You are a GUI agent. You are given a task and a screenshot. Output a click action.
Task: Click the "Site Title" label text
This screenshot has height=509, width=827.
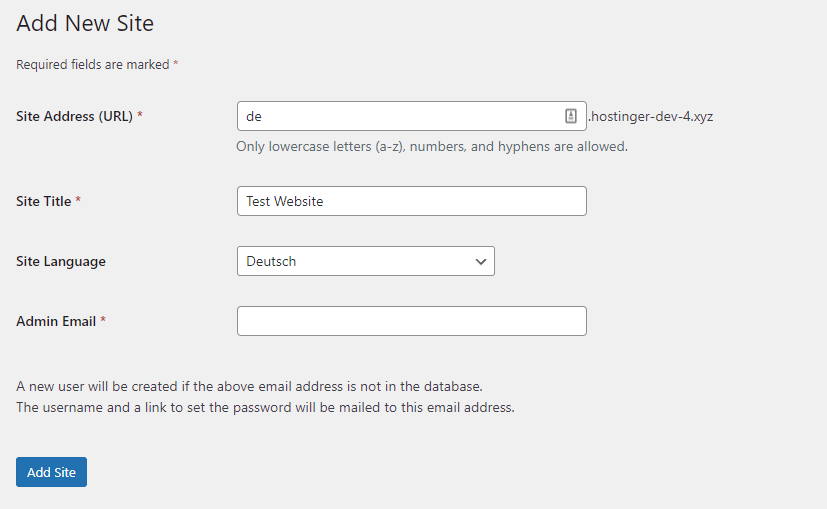pos(43,201)
